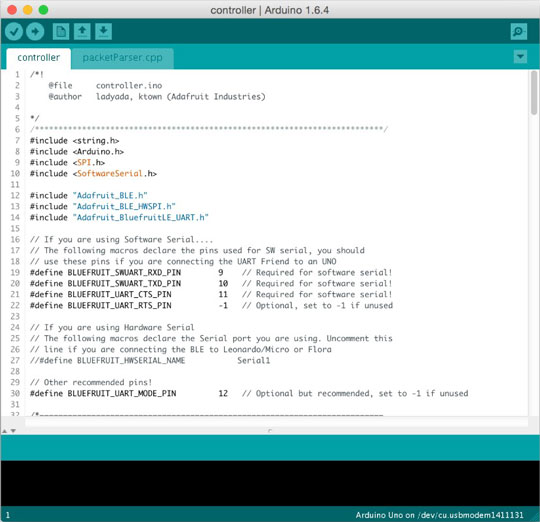Click the green zoom window button
The width and height of the screenshot is (540, 522).
pyautogui.click(x=43, y=10)
